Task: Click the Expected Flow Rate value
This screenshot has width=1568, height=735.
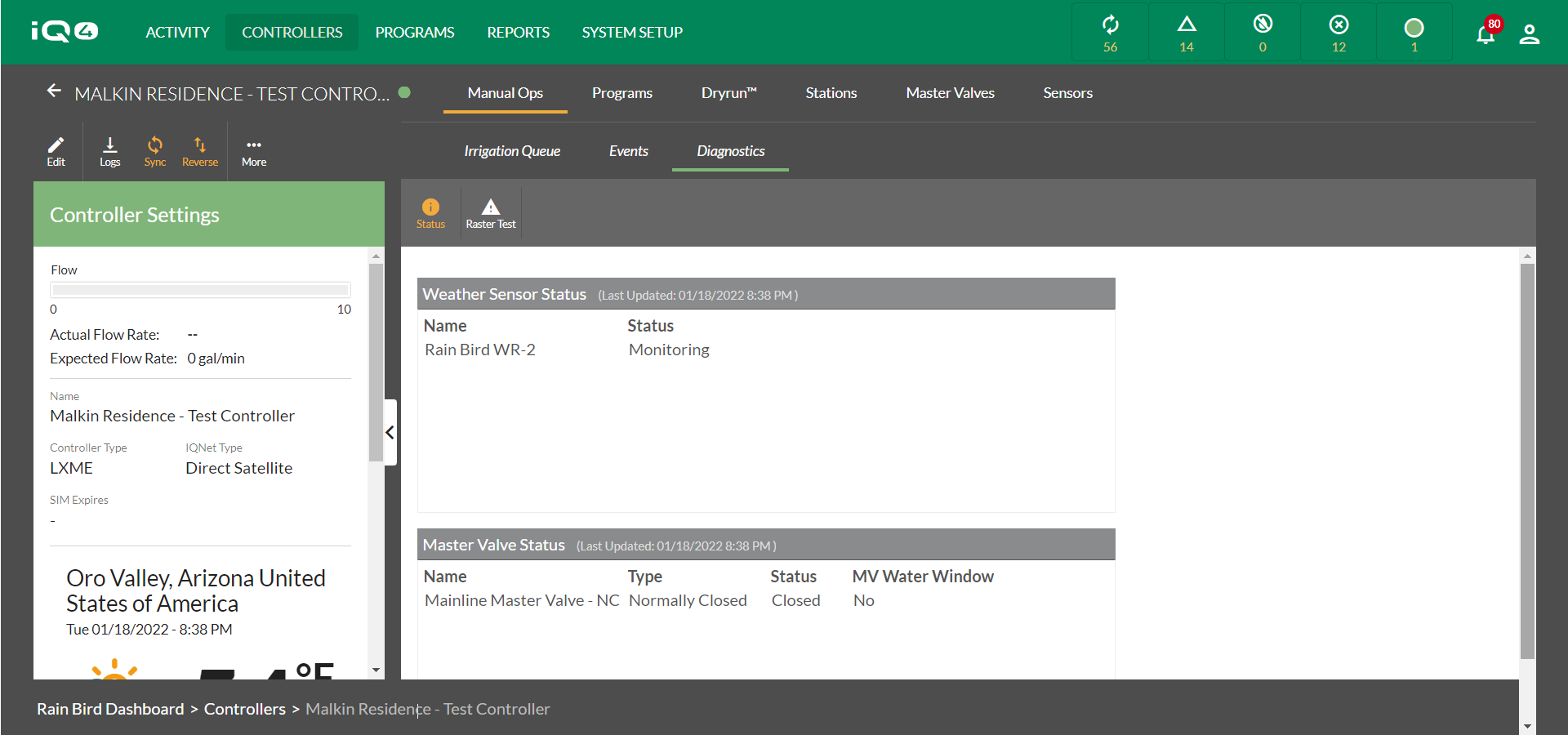Action: [216, 359]
